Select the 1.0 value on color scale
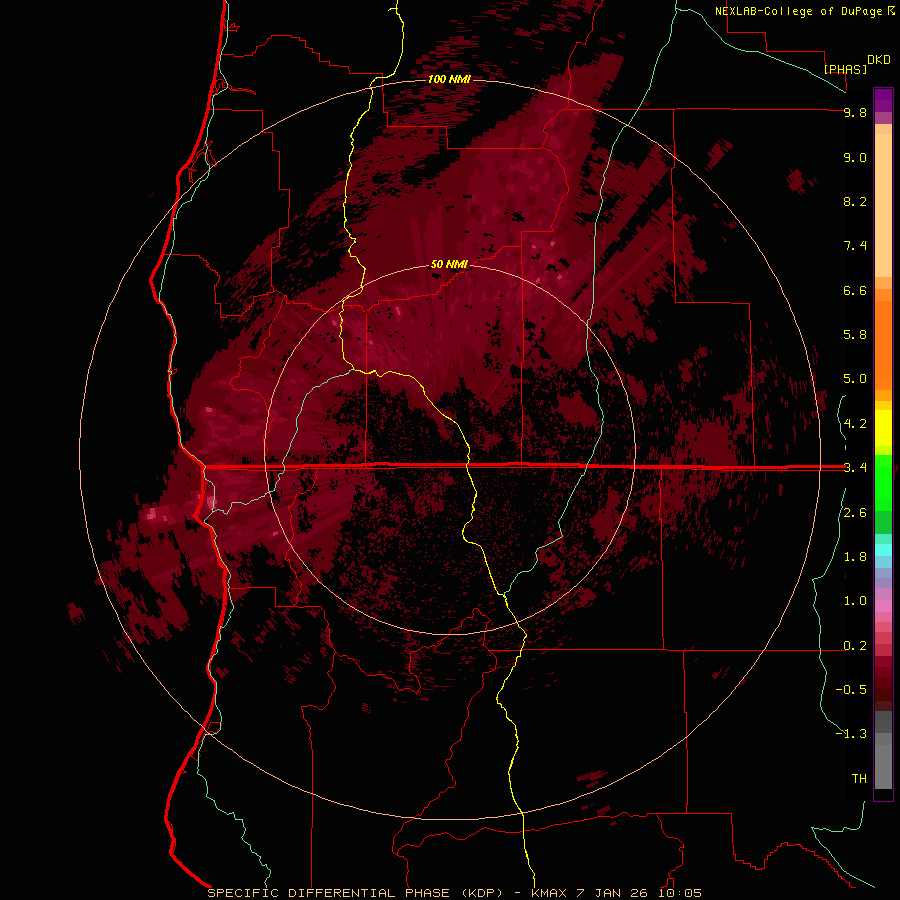Image resolution: width=900 pixels, height=900 pixels. (x=855, y=601)
